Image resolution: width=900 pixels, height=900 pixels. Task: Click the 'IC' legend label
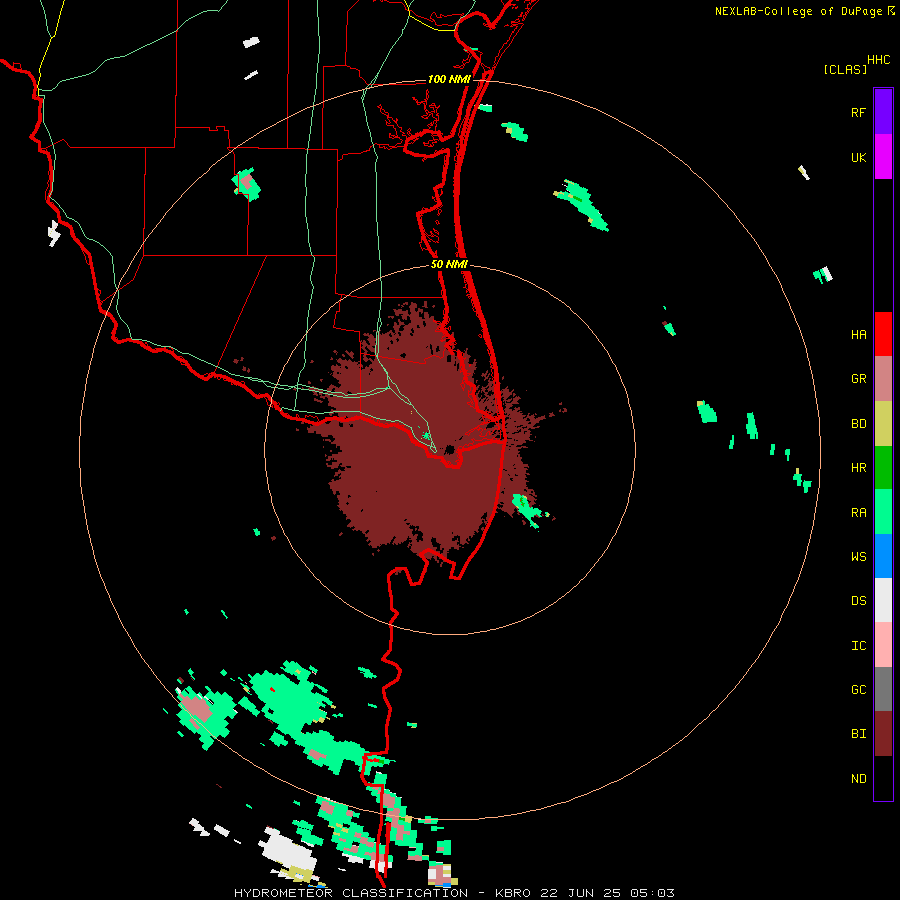tap(859, 646)
